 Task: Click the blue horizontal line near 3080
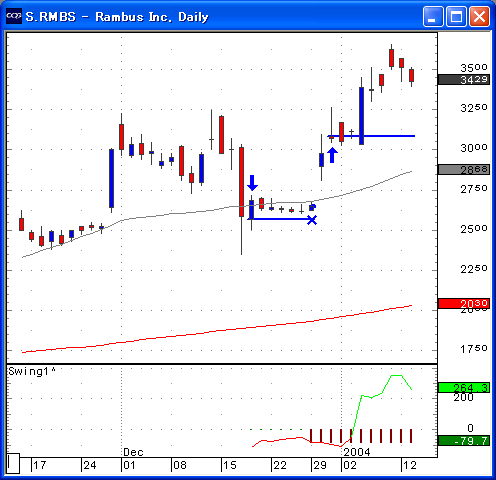[371, 136]
